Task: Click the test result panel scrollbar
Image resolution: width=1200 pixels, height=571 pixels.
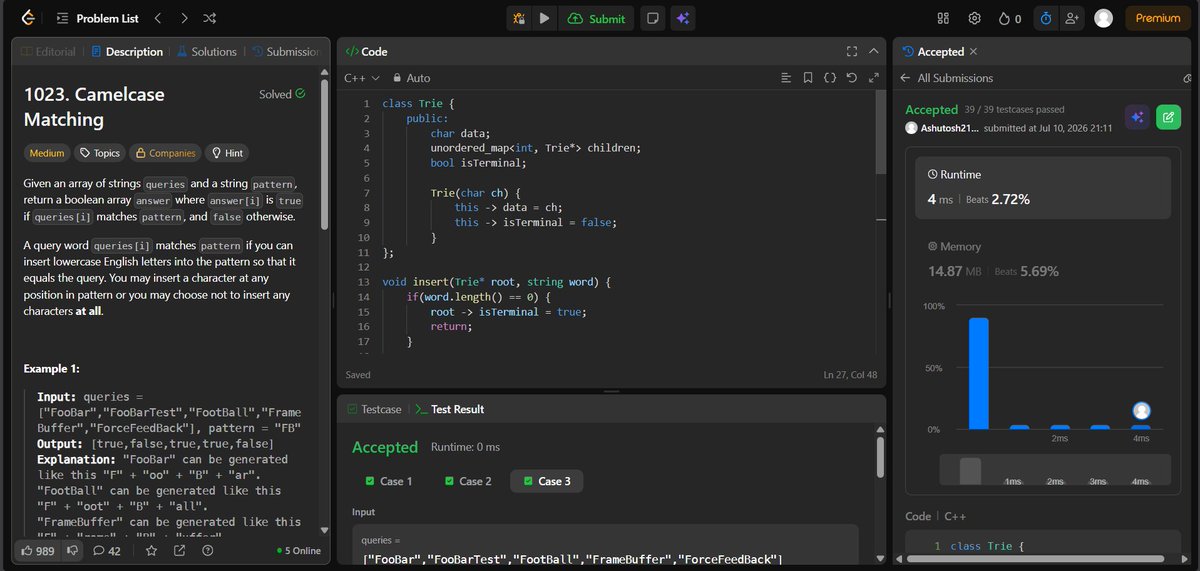Action: coord(880,456)
